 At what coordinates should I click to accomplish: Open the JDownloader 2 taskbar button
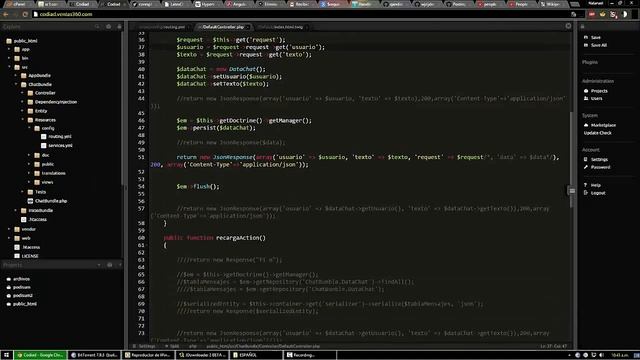click(x=203, y=355)
